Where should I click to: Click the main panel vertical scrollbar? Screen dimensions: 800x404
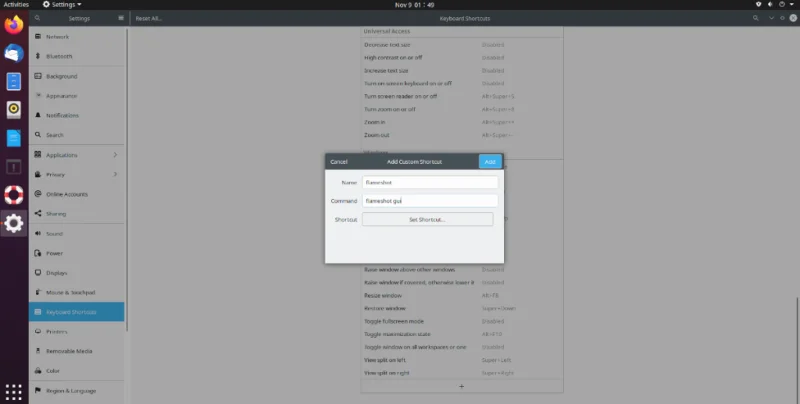[797, 349]
